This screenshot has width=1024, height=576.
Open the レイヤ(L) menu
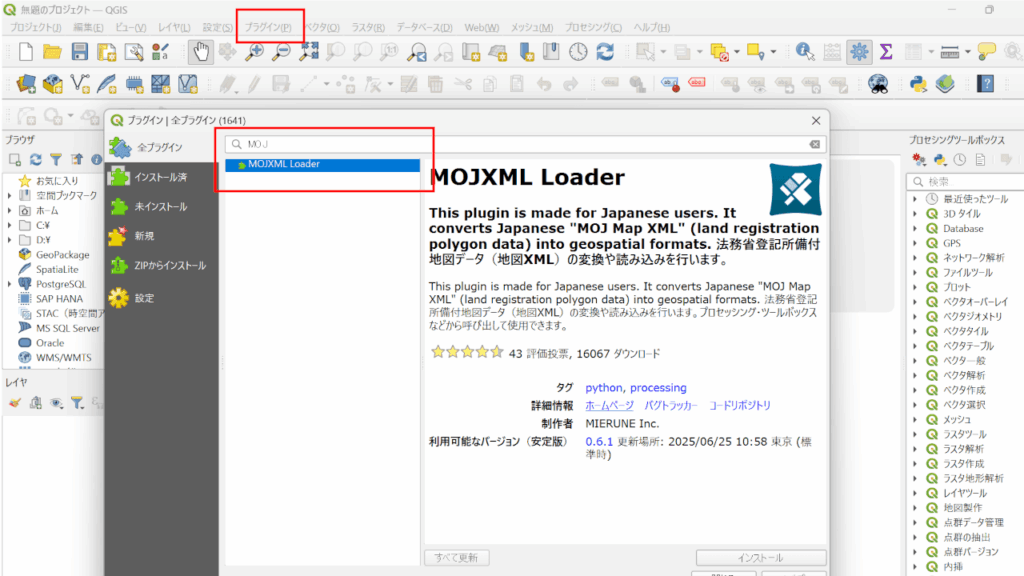click(x=174, y=27)
